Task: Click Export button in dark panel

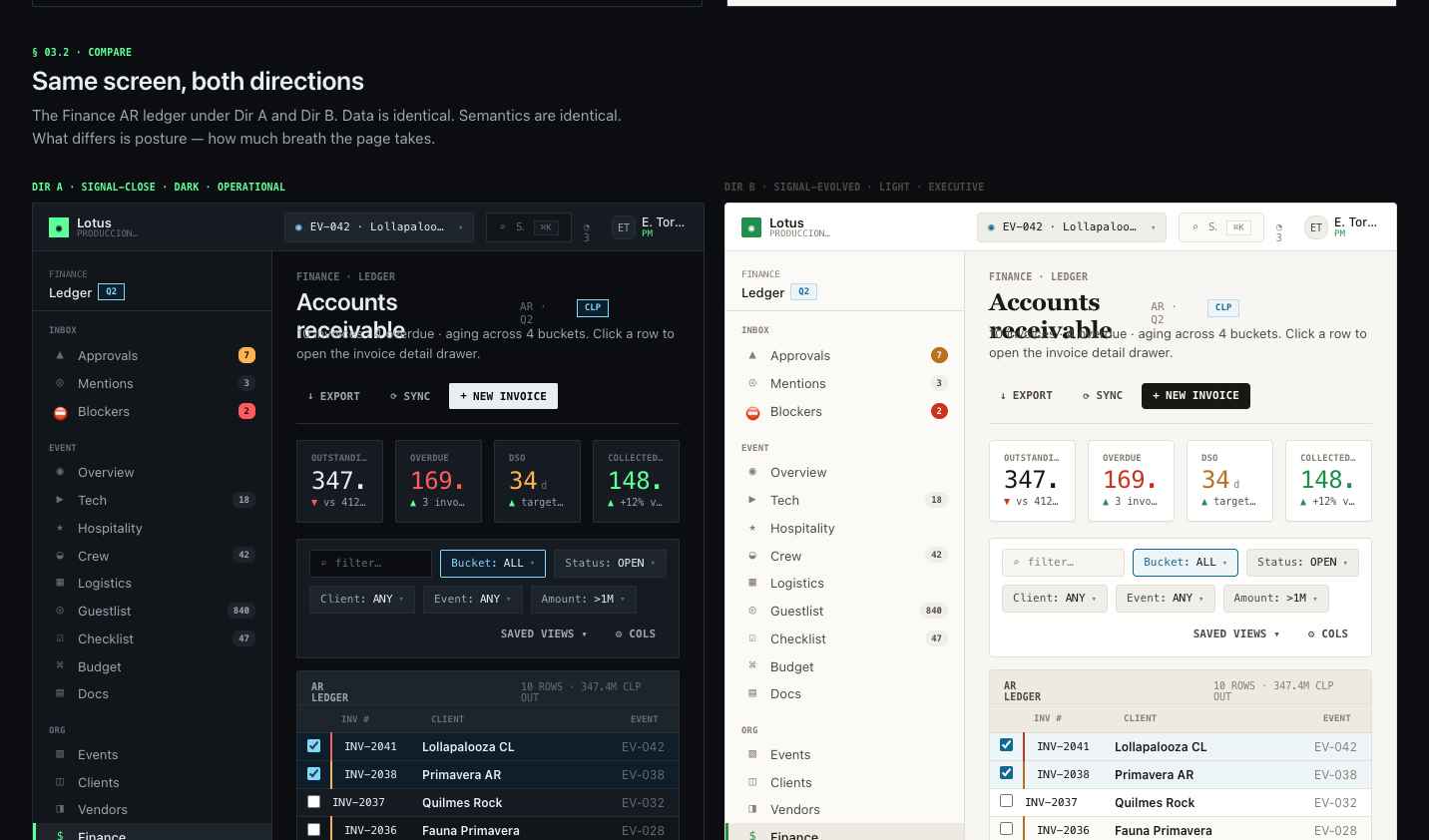Action: click(333, 396)
